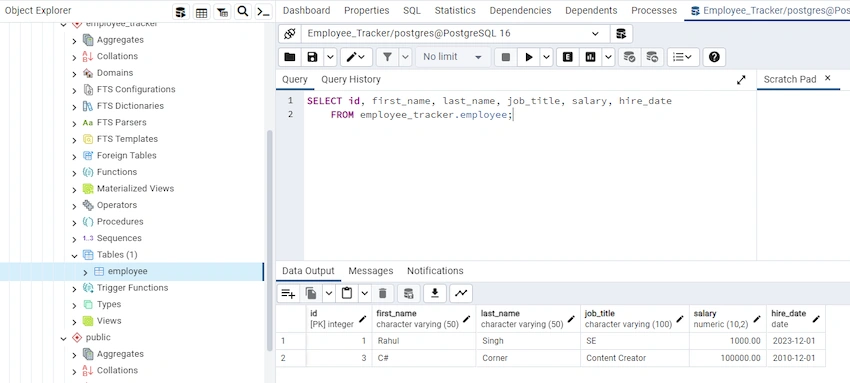Open the new query tool database icon

coord(621,34)
